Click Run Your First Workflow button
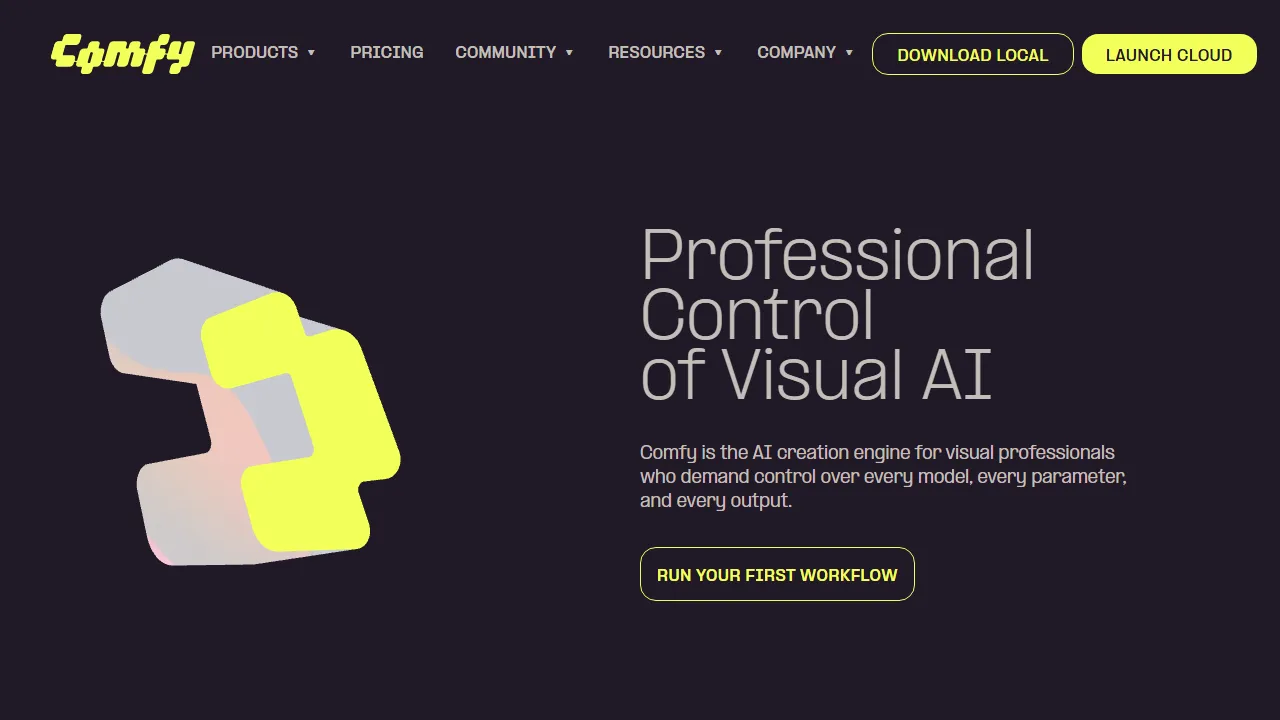This screenshot has width=1280, height=720. (777, 574)
